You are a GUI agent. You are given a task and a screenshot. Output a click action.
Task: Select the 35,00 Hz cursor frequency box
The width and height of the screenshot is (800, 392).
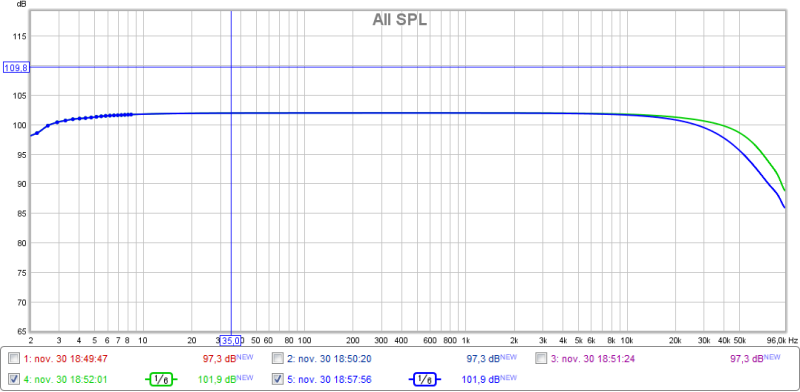[x=232, y=340]
